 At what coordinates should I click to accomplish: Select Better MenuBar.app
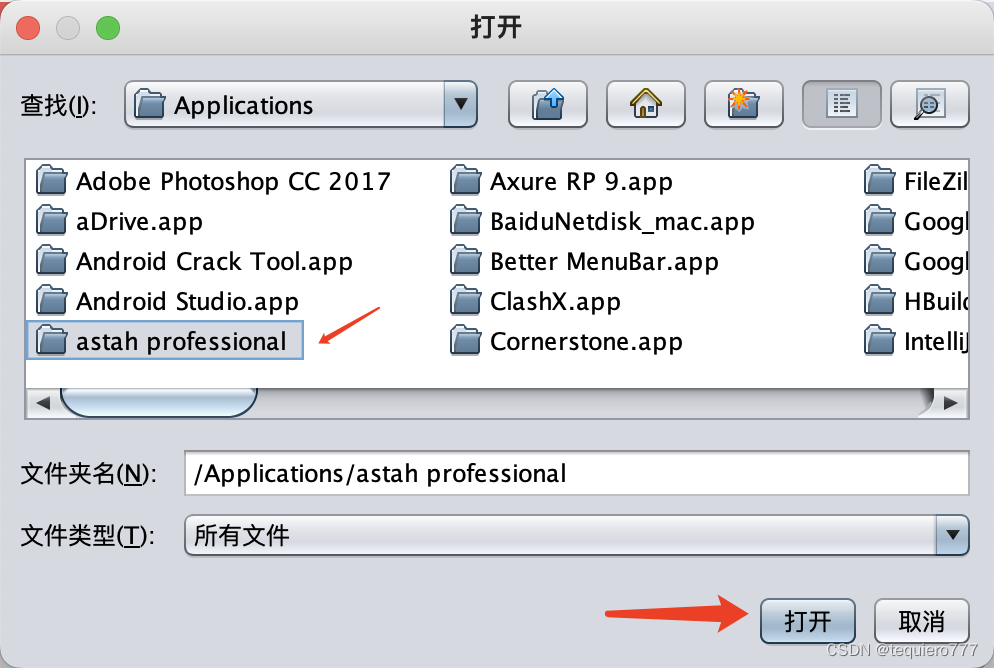[x=584, y=261]
